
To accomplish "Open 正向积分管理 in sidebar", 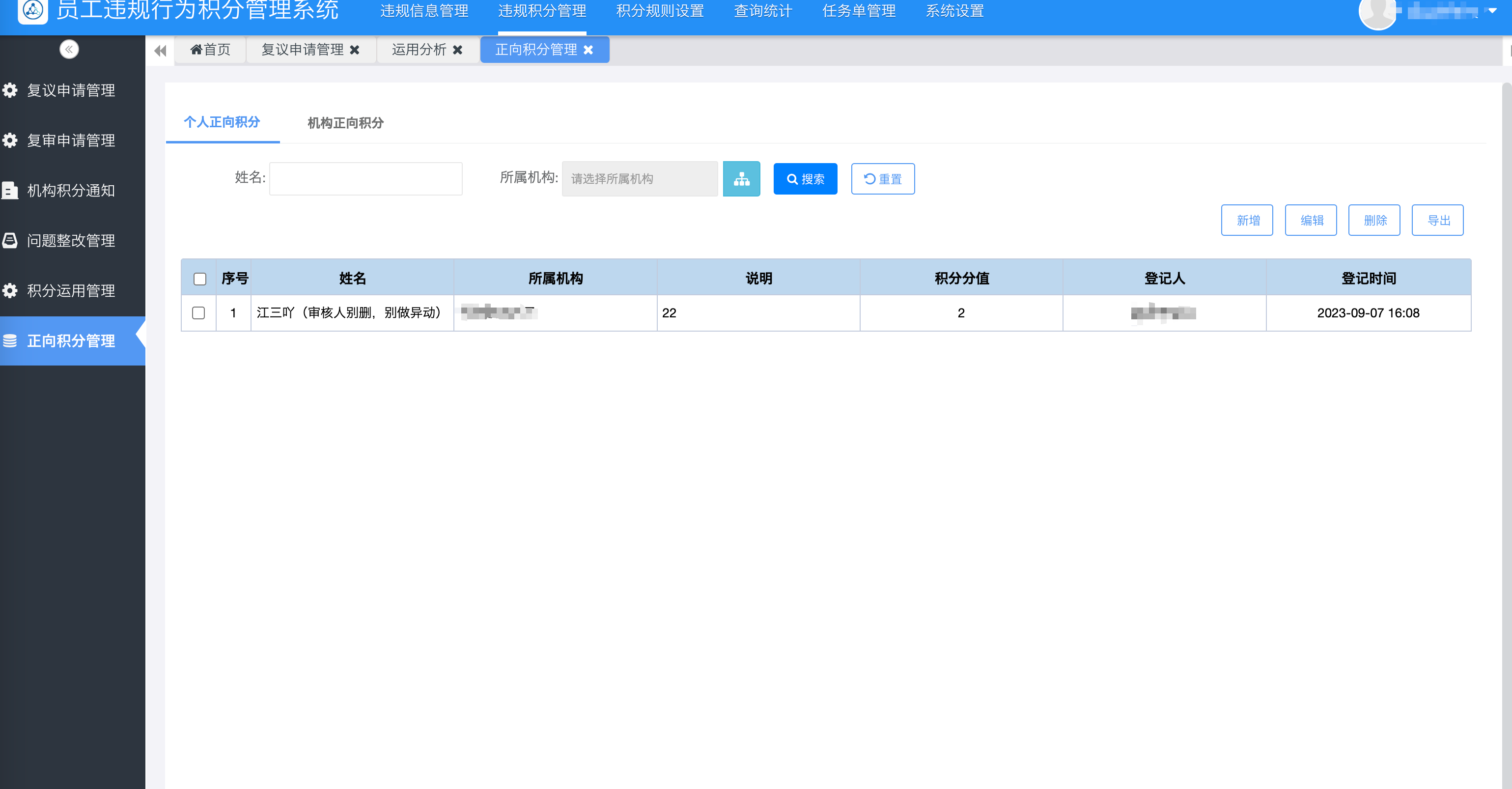I will tap(71, 341).
